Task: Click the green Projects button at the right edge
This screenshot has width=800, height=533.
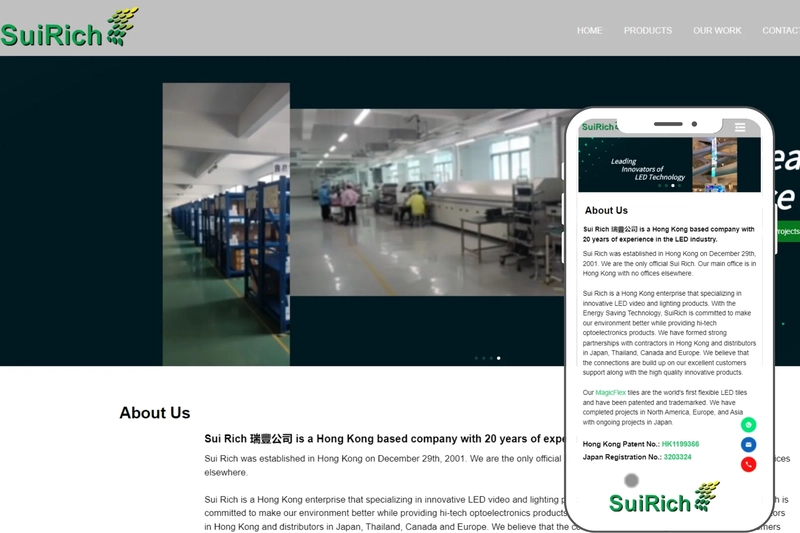Action: [787, 232]
